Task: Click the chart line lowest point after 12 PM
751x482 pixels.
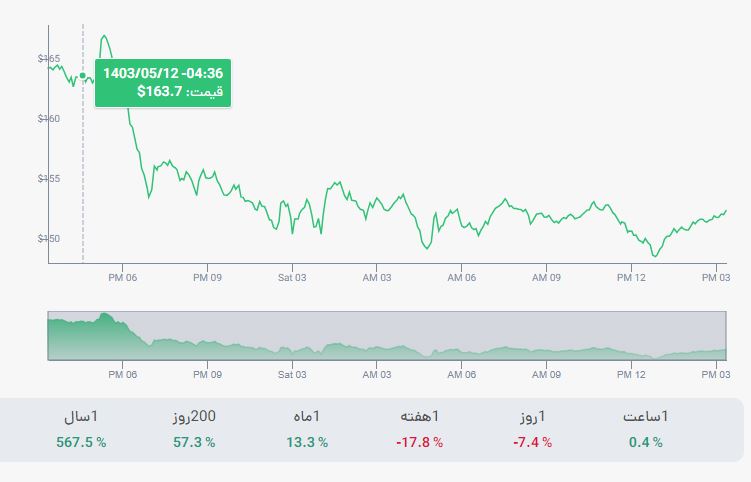Action: coord(655,256)
